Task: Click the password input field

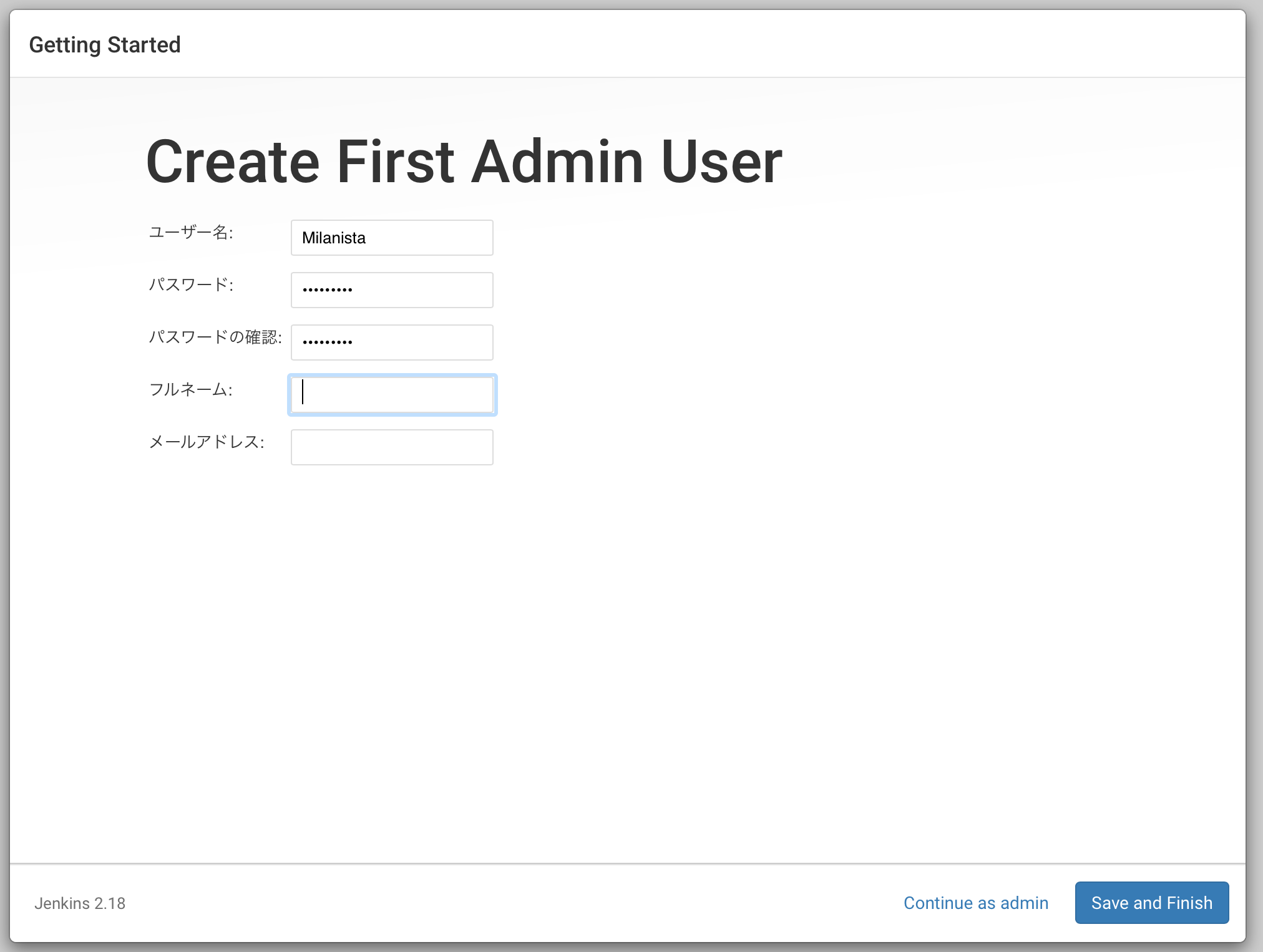Action: [391, 289]
